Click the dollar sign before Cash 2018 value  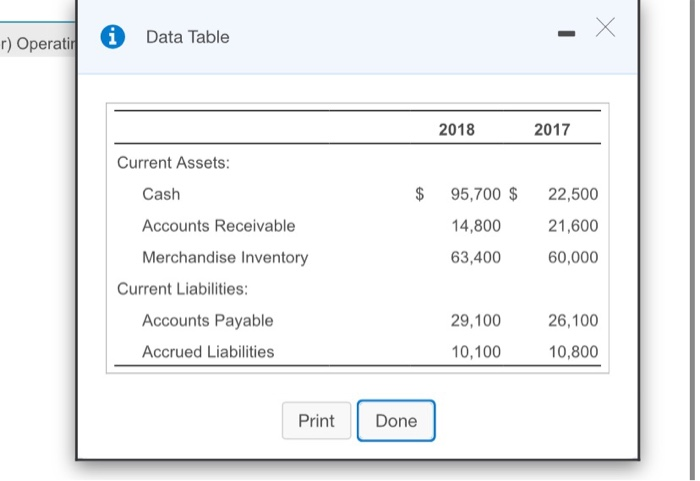tap(420, 194)
